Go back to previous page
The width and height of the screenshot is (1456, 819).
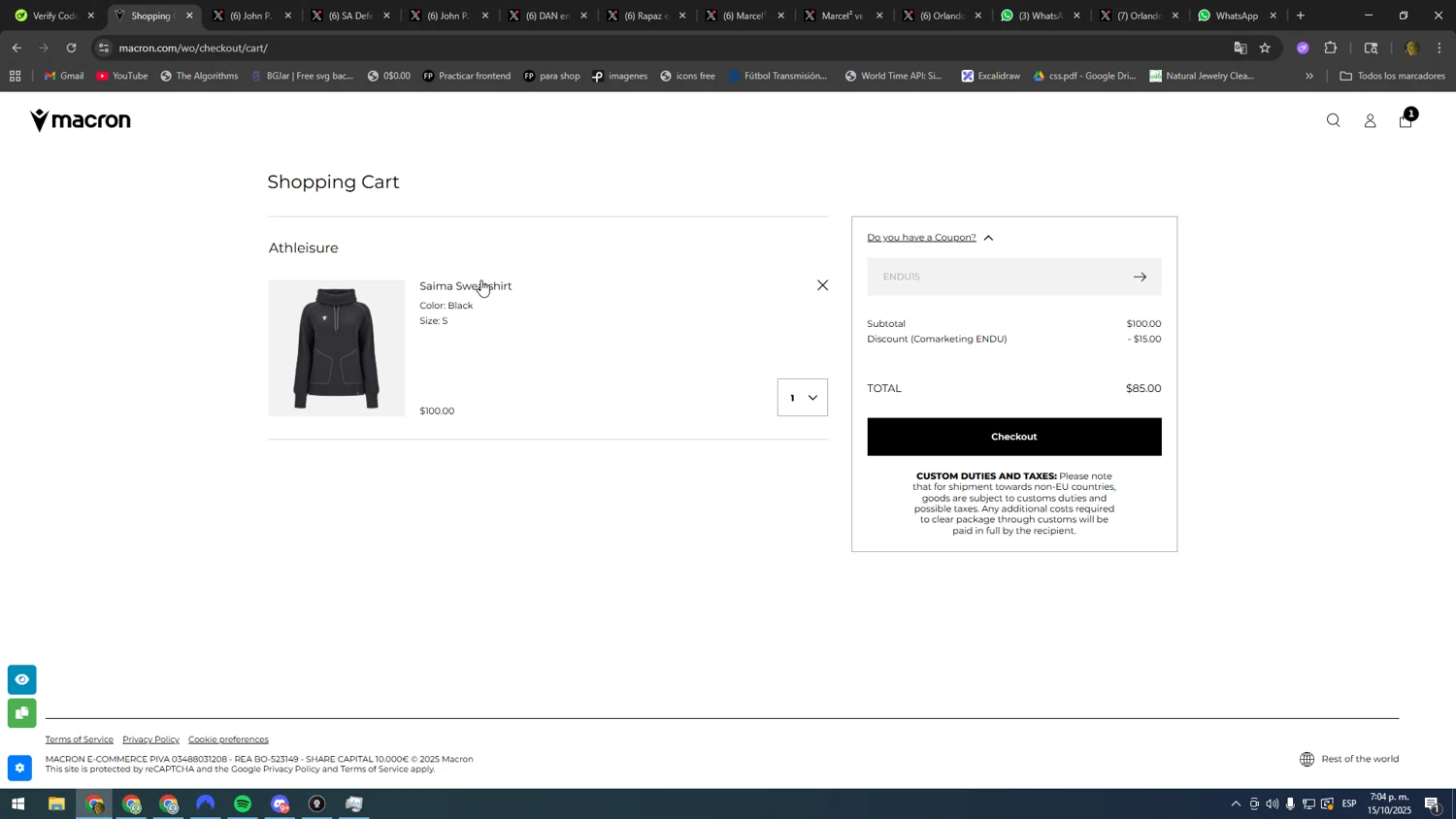click(x=17, y=48)
